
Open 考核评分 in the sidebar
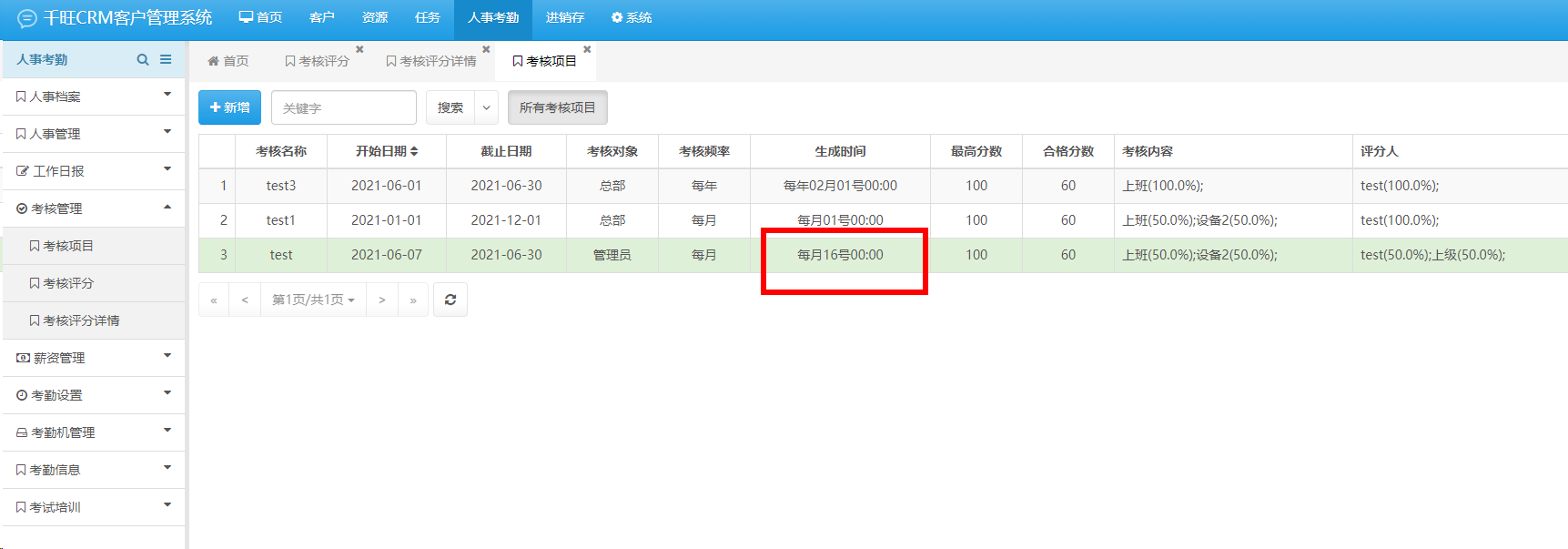(x=94, y=283)
